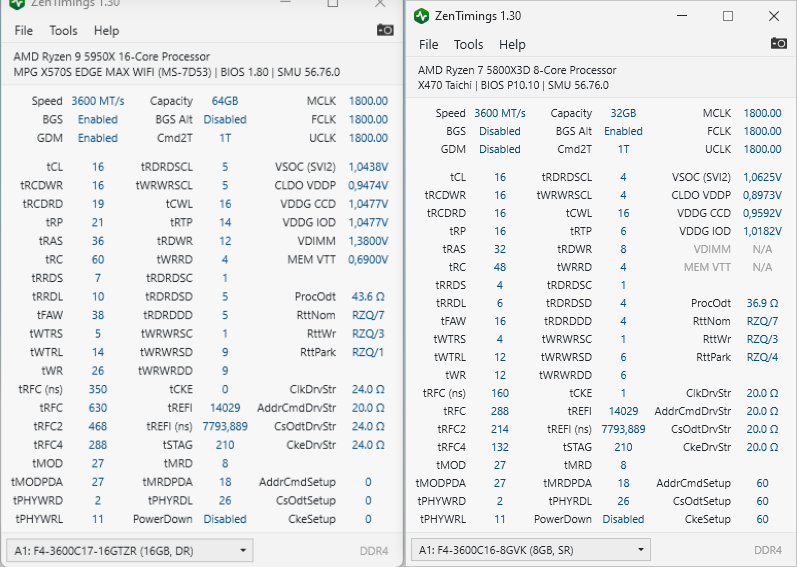Open Tools menu in left 5950X window
Image resolution: width=797 pixels, height=567 pixels.
(63, 30)
